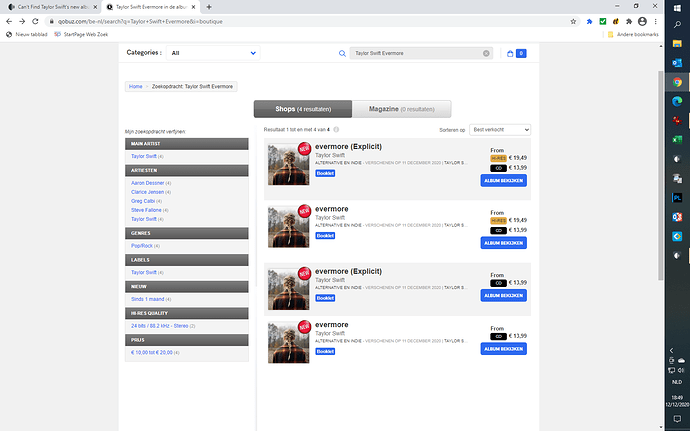Switch to the Shops results tab
The height and width of the screenshot is (431, 690).
pyautogui.click(x=303, y=109)
